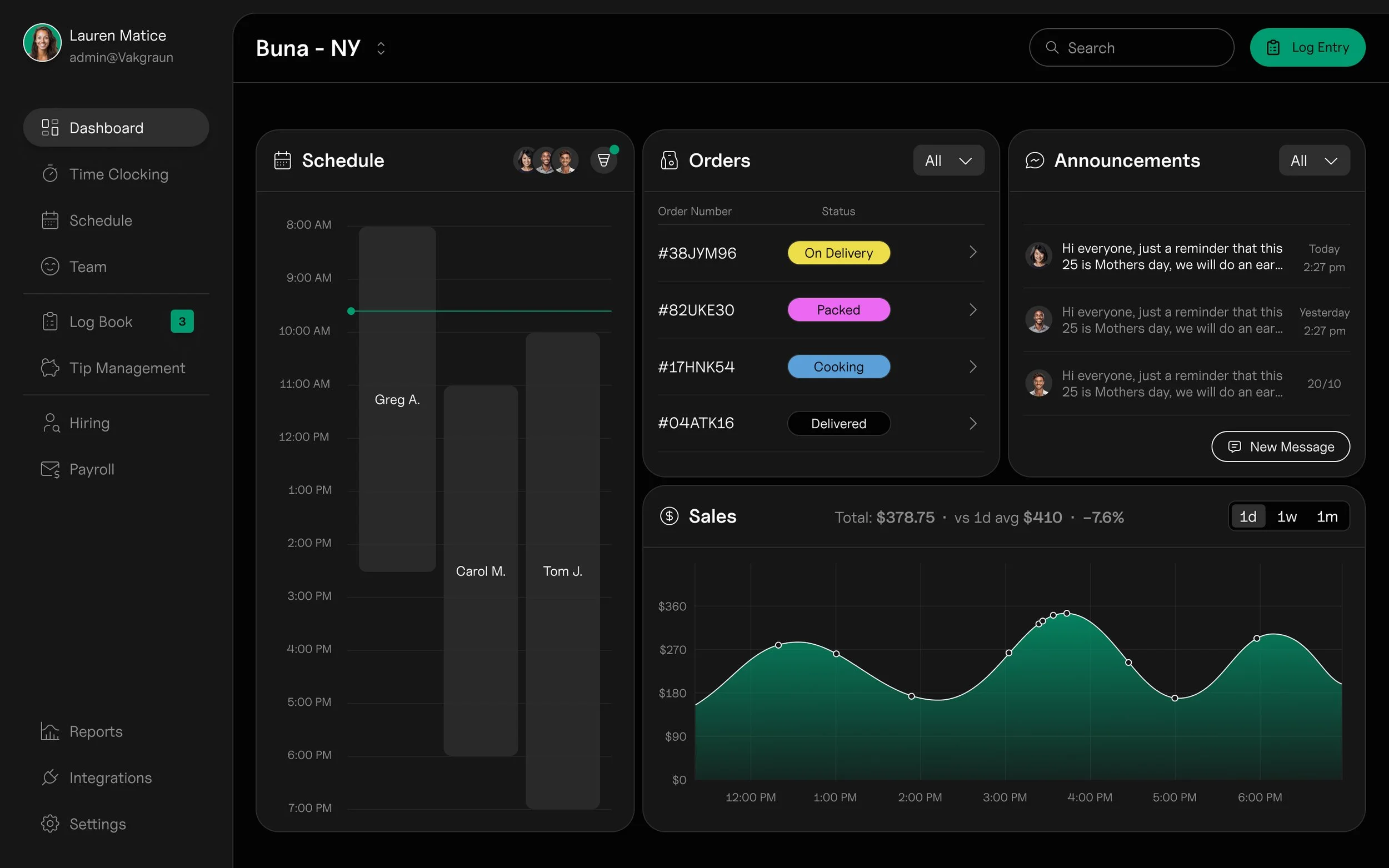The width and height of the screenshot is (1389, 868).
Task: Click the New Message button
Action: point(1280,446)
